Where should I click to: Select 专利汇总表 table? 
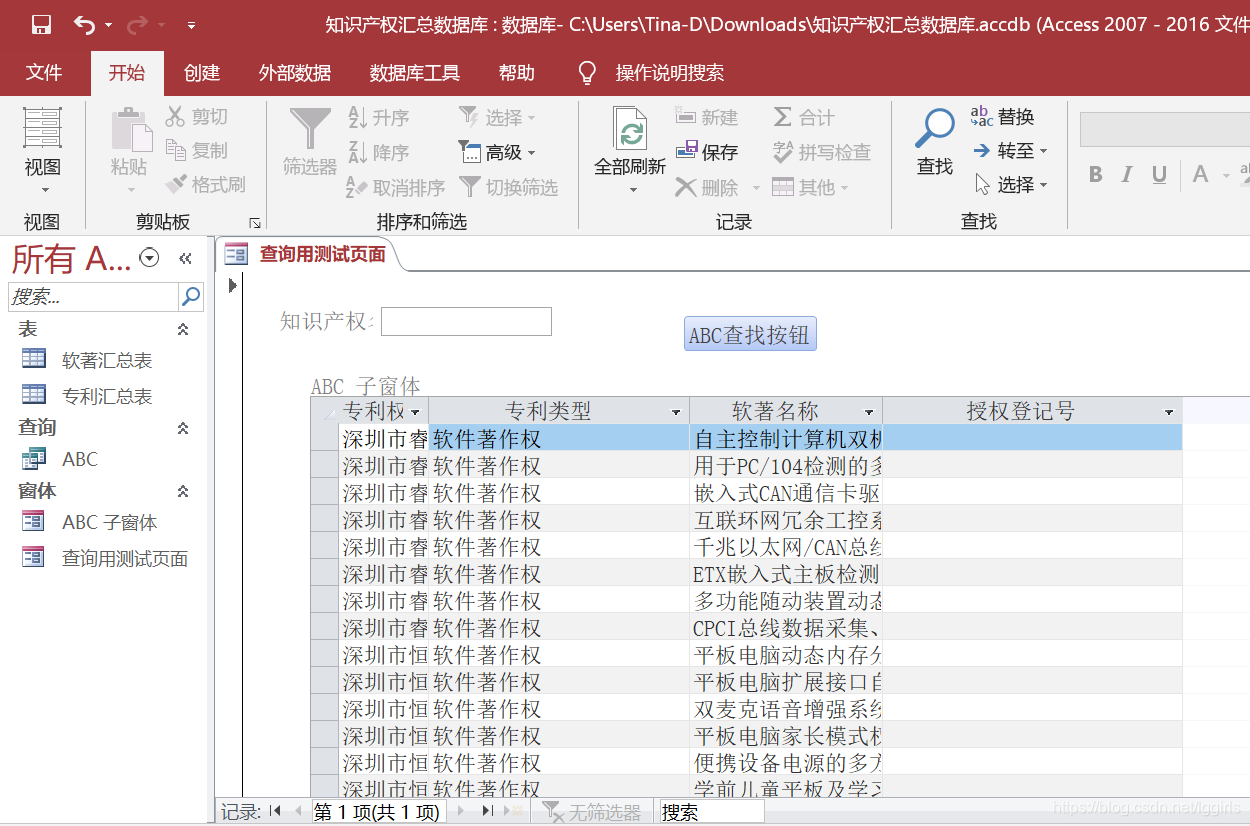coord(107,396)
